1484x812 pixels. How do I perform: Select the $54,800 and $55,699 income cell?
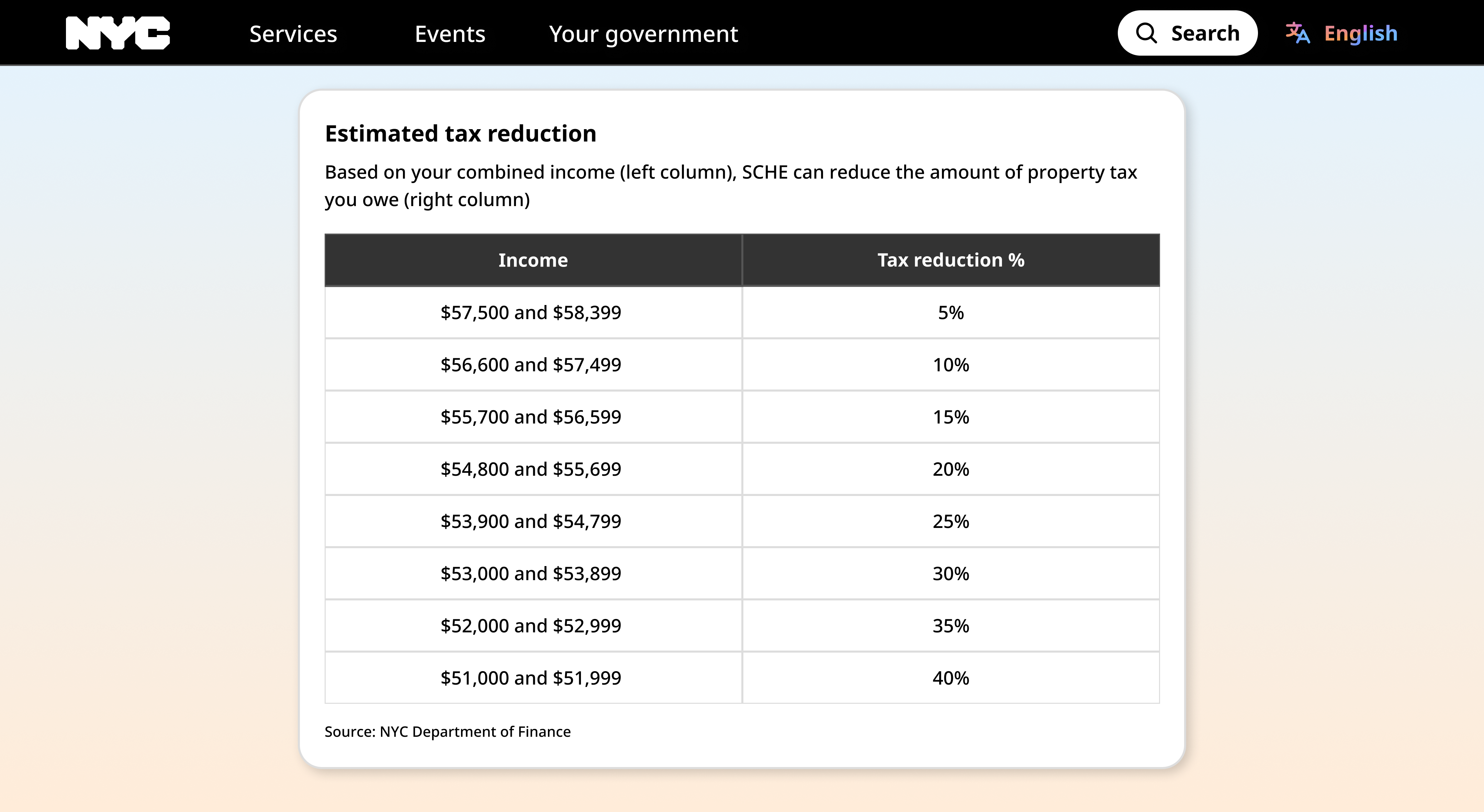tap(531, 469)
